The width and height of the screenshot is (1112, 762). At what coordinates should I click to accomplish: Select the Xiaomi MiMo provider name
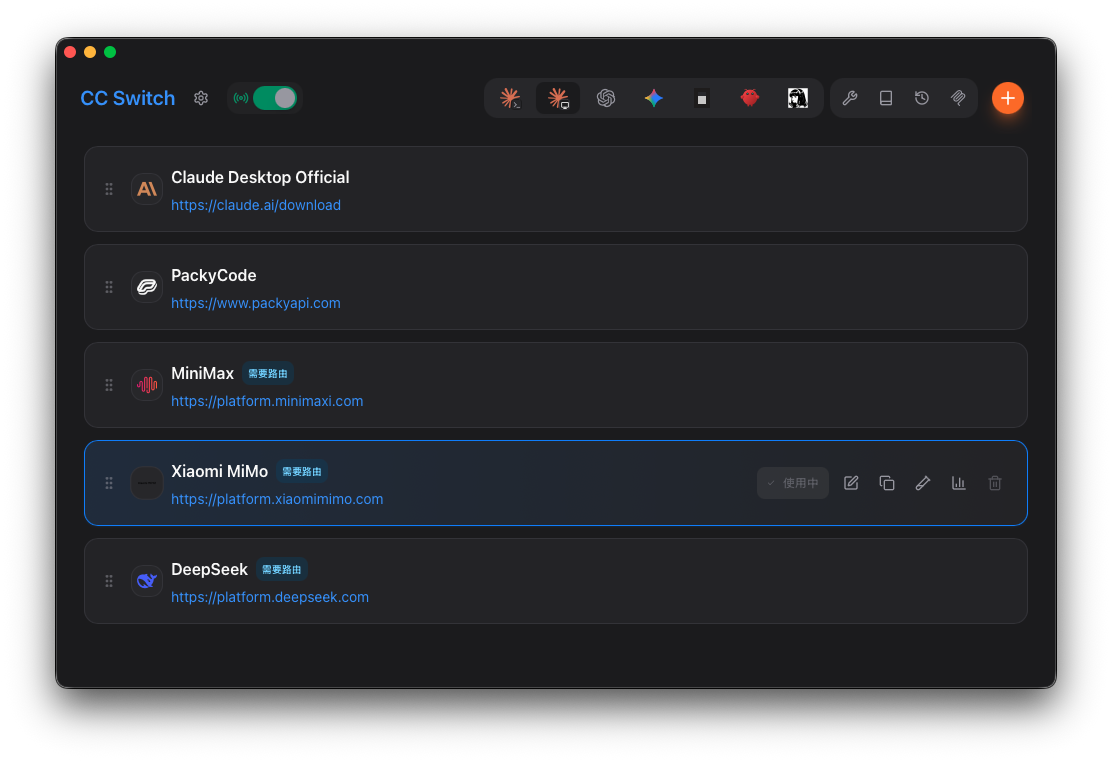click(219, 471)
